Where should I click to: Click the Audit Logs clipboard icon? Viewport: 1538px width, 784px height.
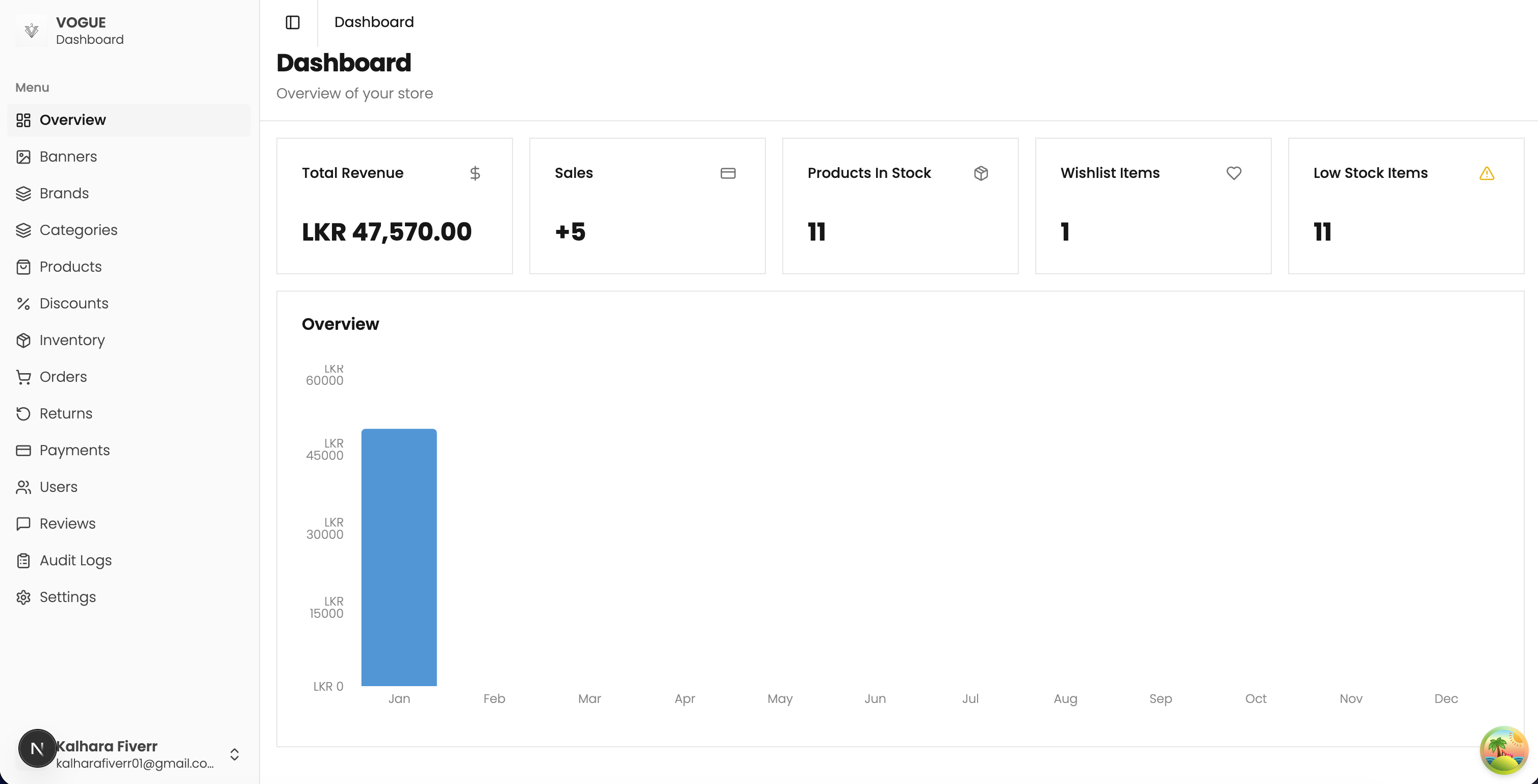pyautogui.click(x=23, y=561)
